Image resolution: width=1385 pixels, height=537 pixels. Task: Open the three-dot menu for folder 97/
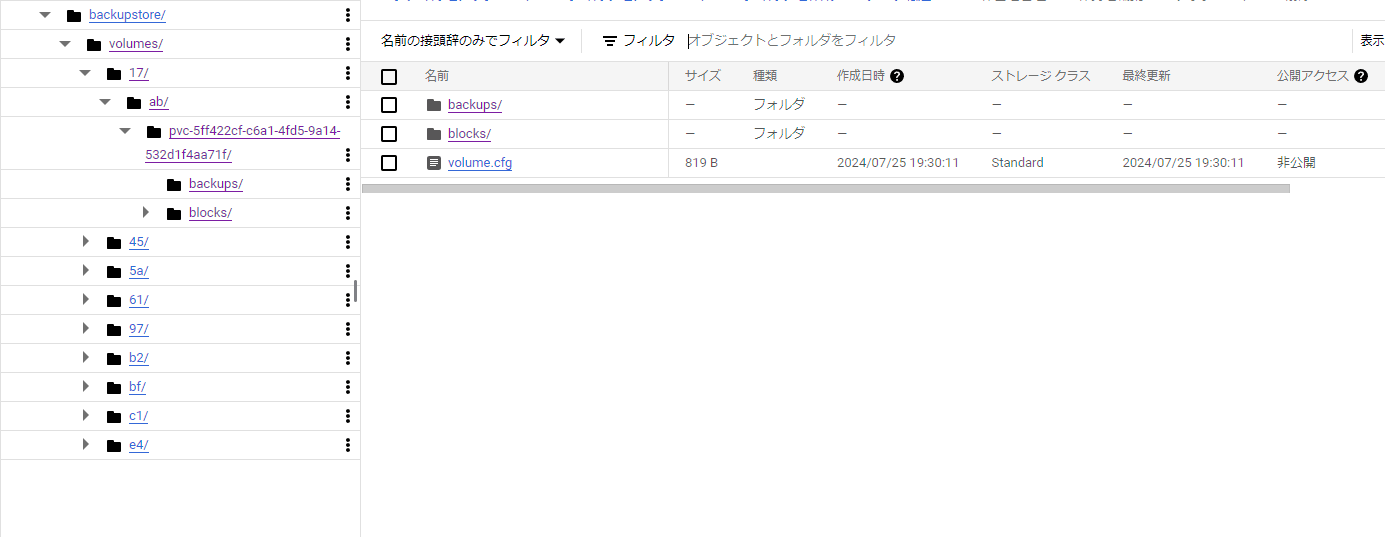coord(347,329)
